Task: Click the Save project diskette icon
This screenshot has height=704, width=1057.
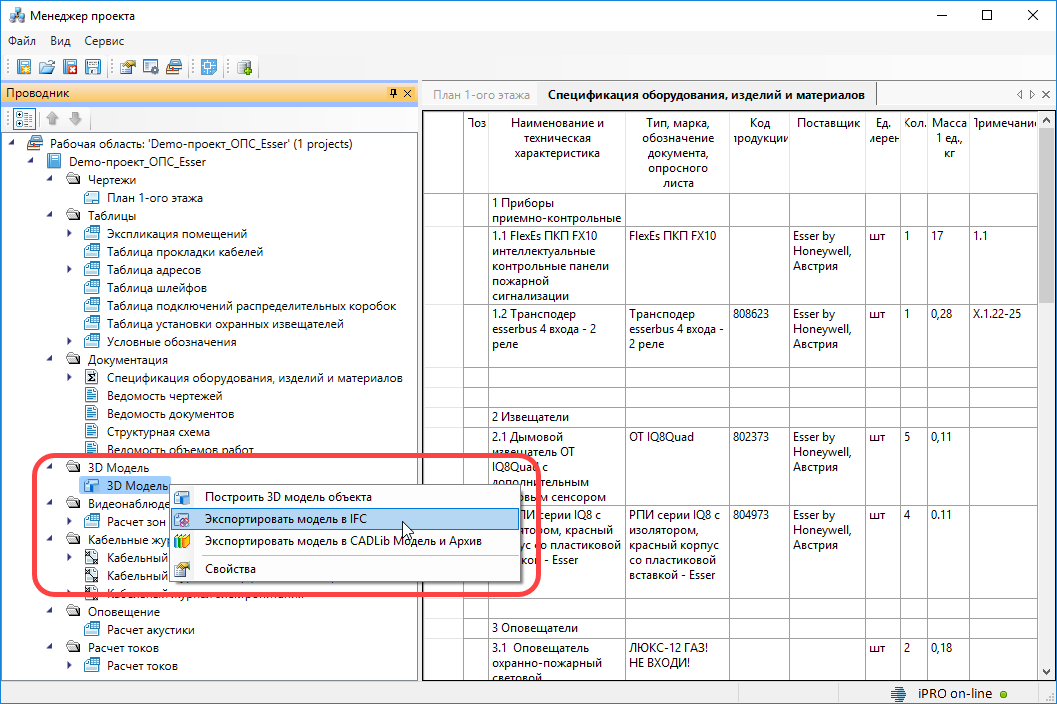Action: 93,67
